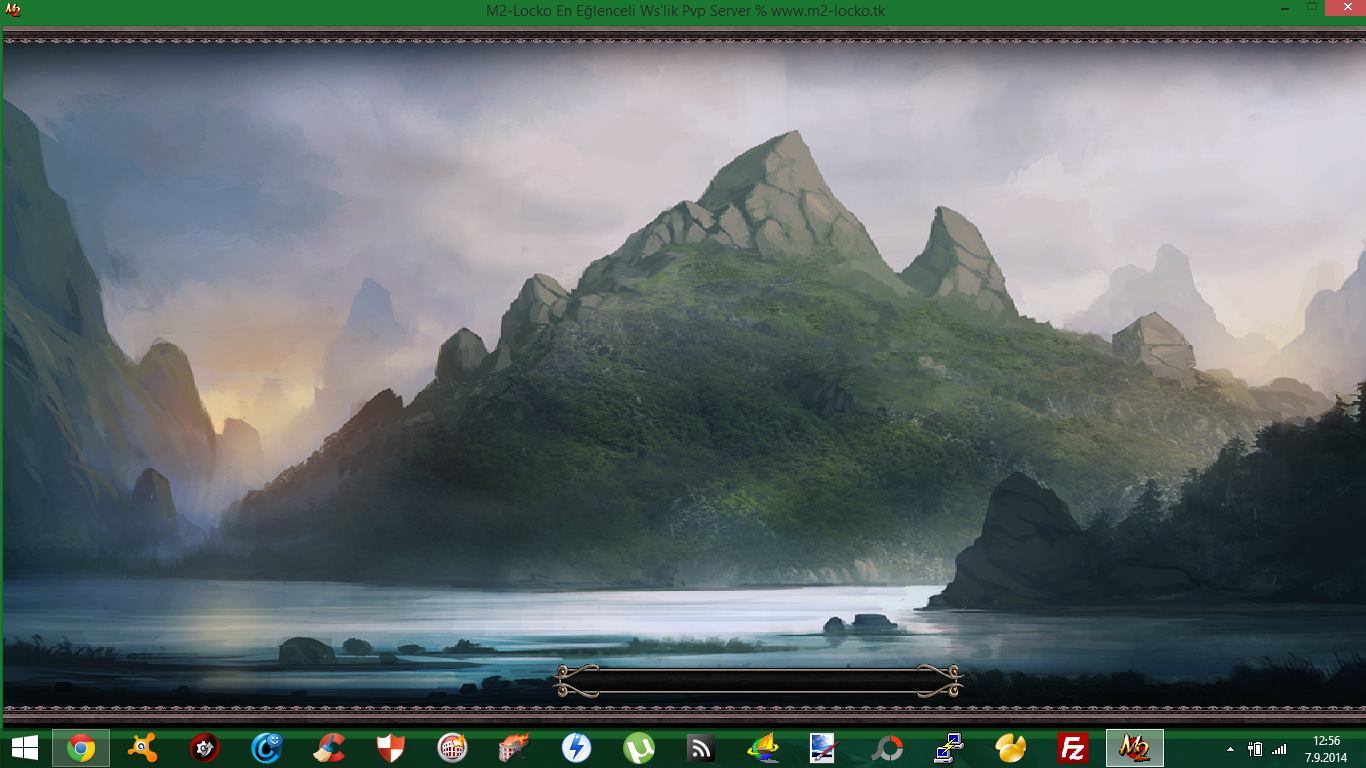Launch CCleaner from the taskbar

pos(329,748)
